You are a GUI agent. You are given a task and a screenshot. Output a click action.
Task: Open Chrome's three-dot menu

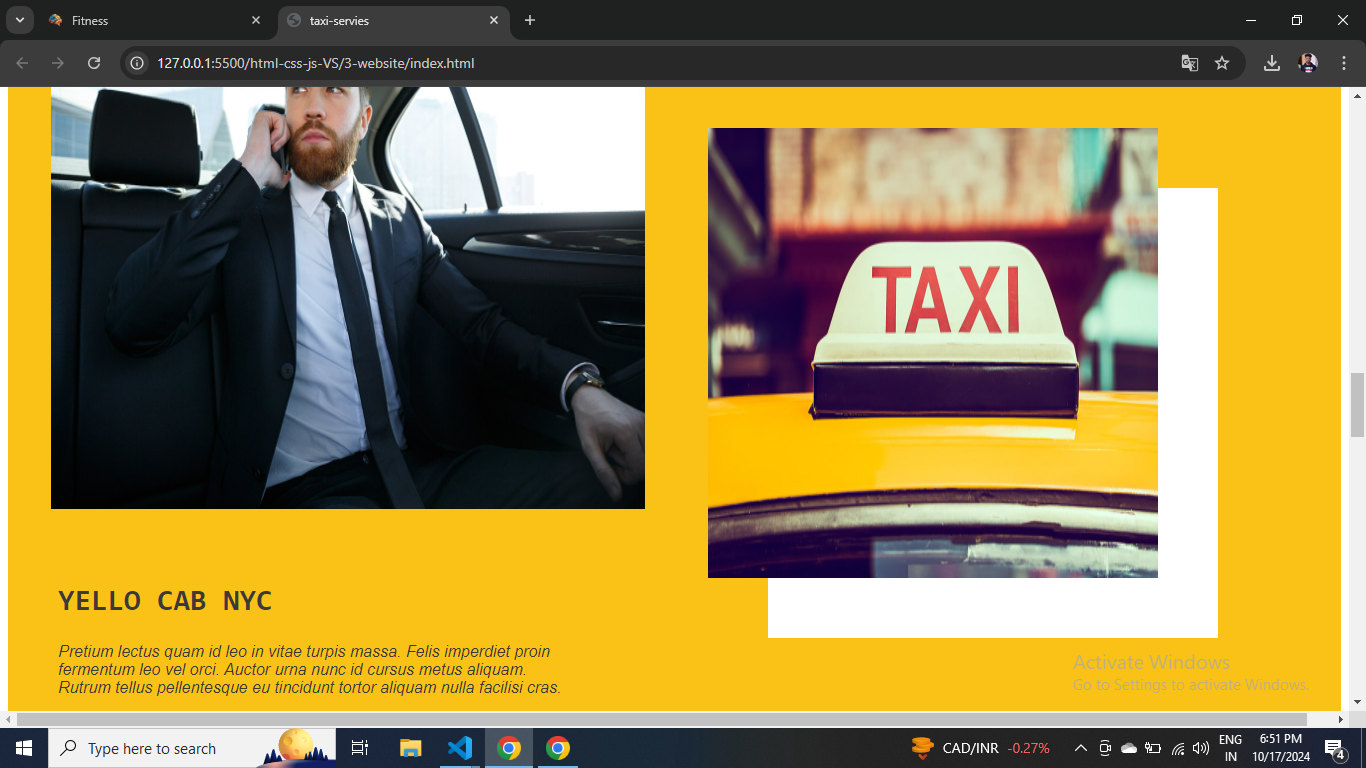(x=1343, y=63)
